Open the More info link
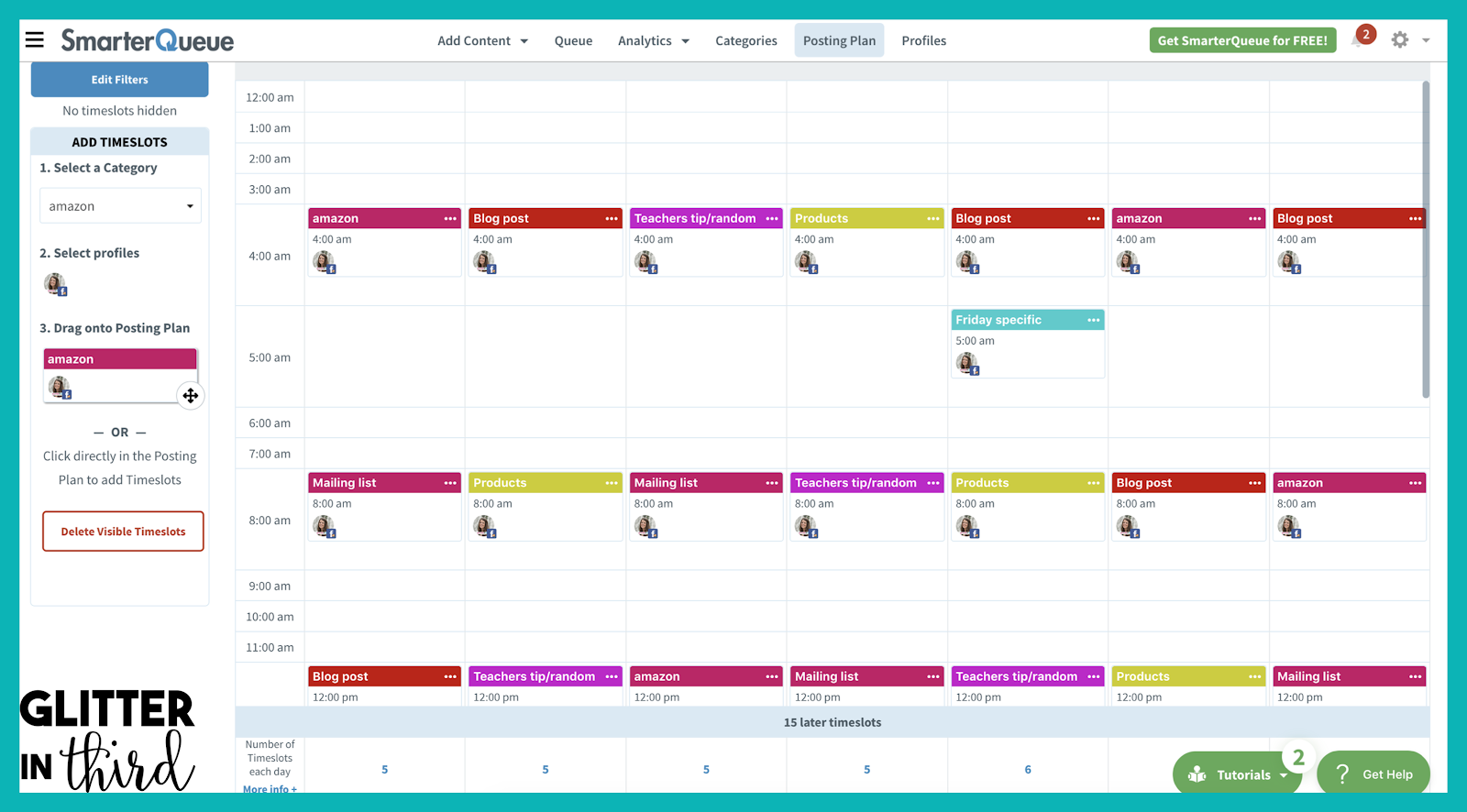This screenshot has height=812, width=1467. [x=270, y=789]
